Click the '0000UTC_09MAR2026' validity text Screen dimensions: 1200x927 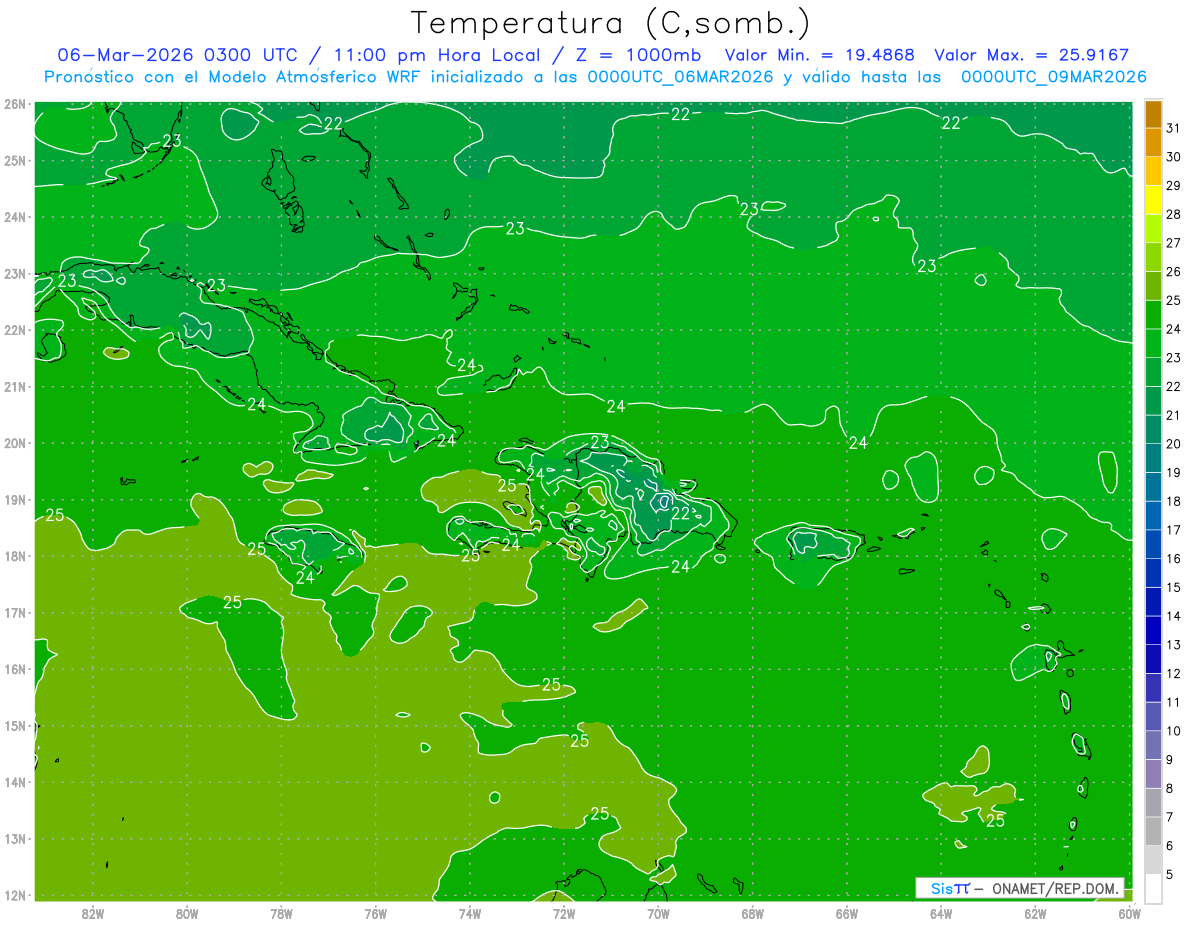[x=1053, y=77]
